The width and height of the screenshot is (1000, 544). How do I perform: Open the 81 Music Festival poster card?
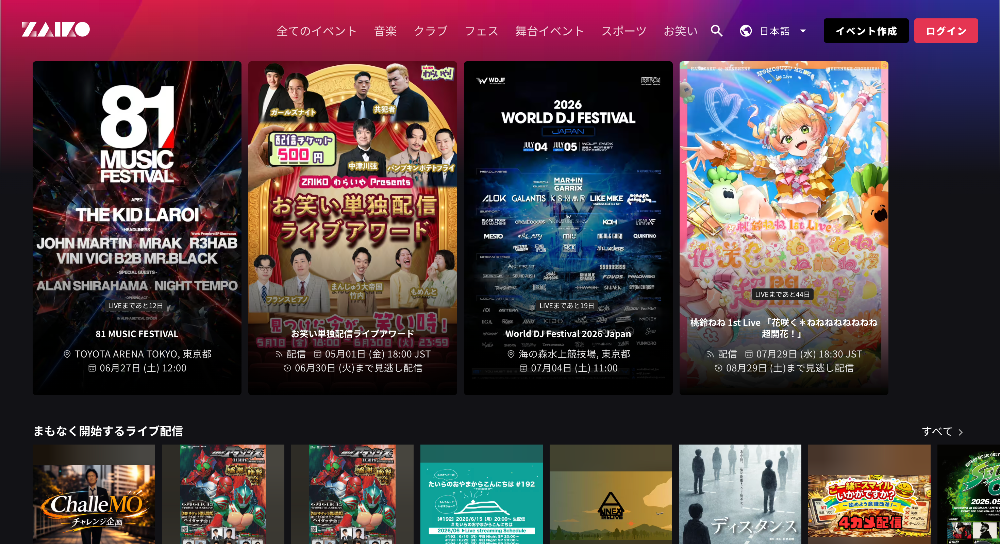coord(137,228)
